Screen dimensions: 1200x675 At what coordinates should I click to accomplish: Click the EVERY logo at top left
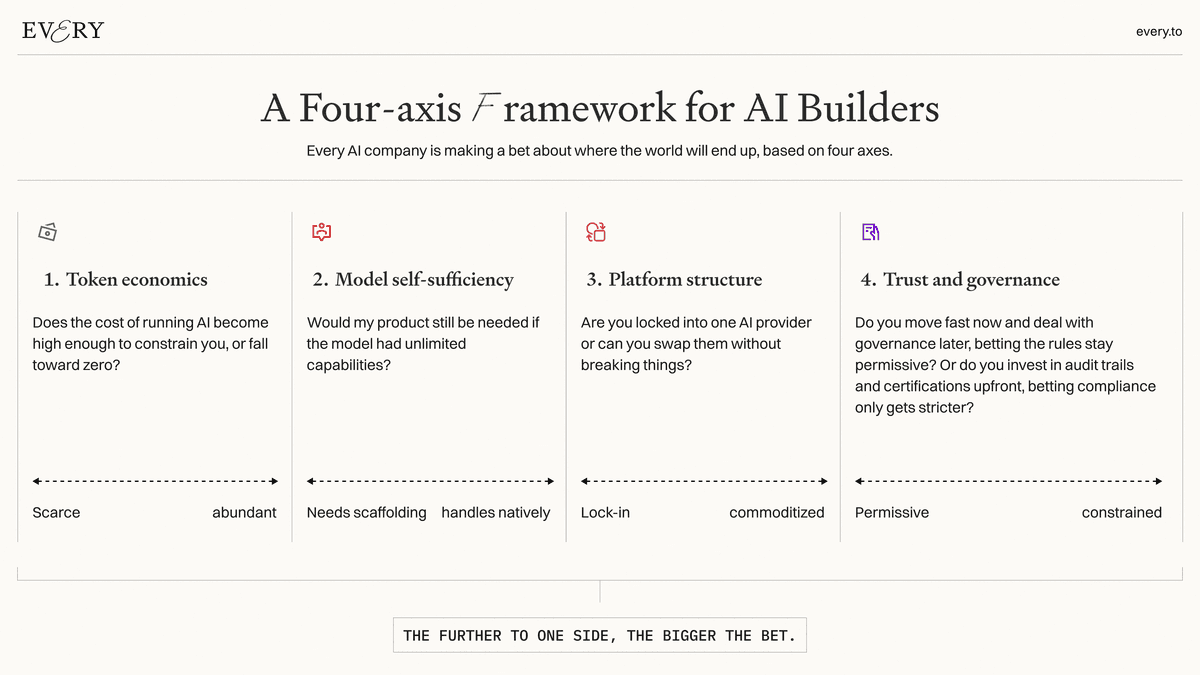62,31
